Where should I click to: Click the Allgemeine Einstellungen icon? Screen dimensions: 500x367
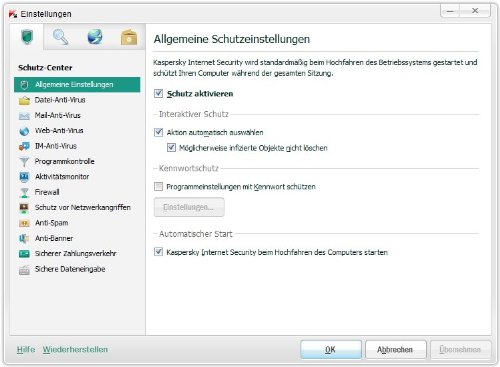pos(24,85)
